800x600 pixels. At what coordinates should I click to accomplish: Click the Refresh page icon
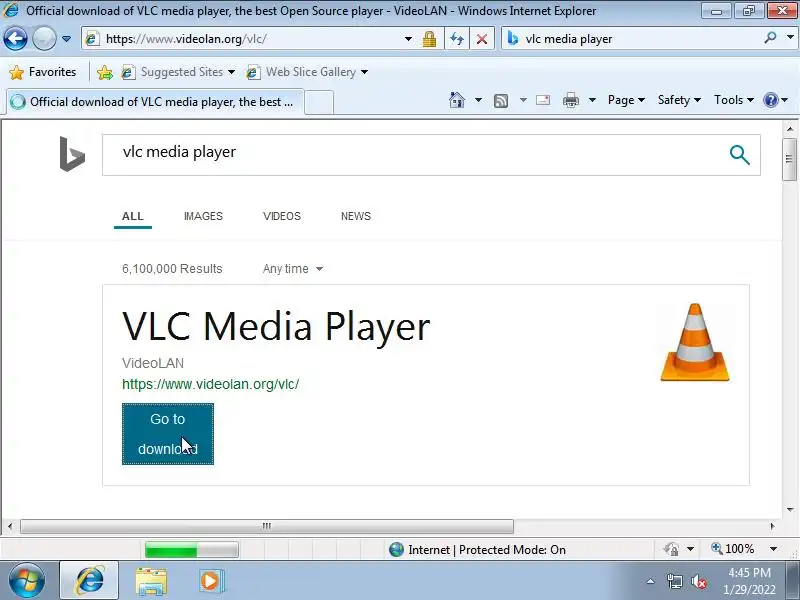tap(457, 39)
